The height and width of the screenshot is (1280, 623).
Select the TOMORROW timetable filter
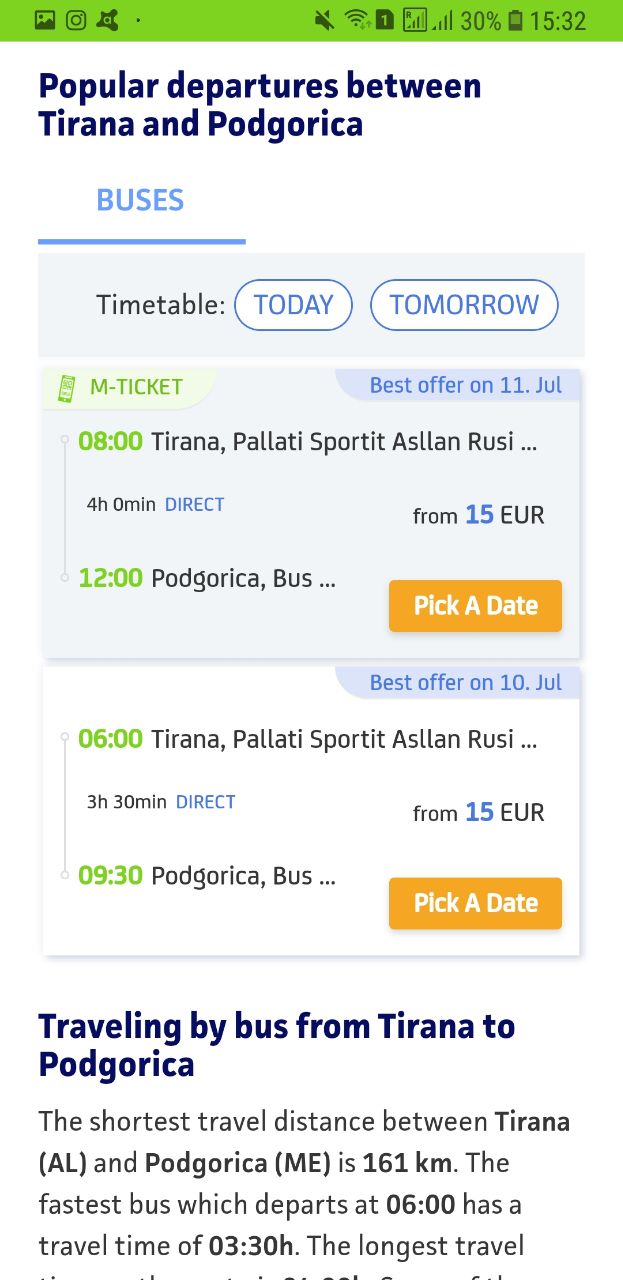click(464, 305)
